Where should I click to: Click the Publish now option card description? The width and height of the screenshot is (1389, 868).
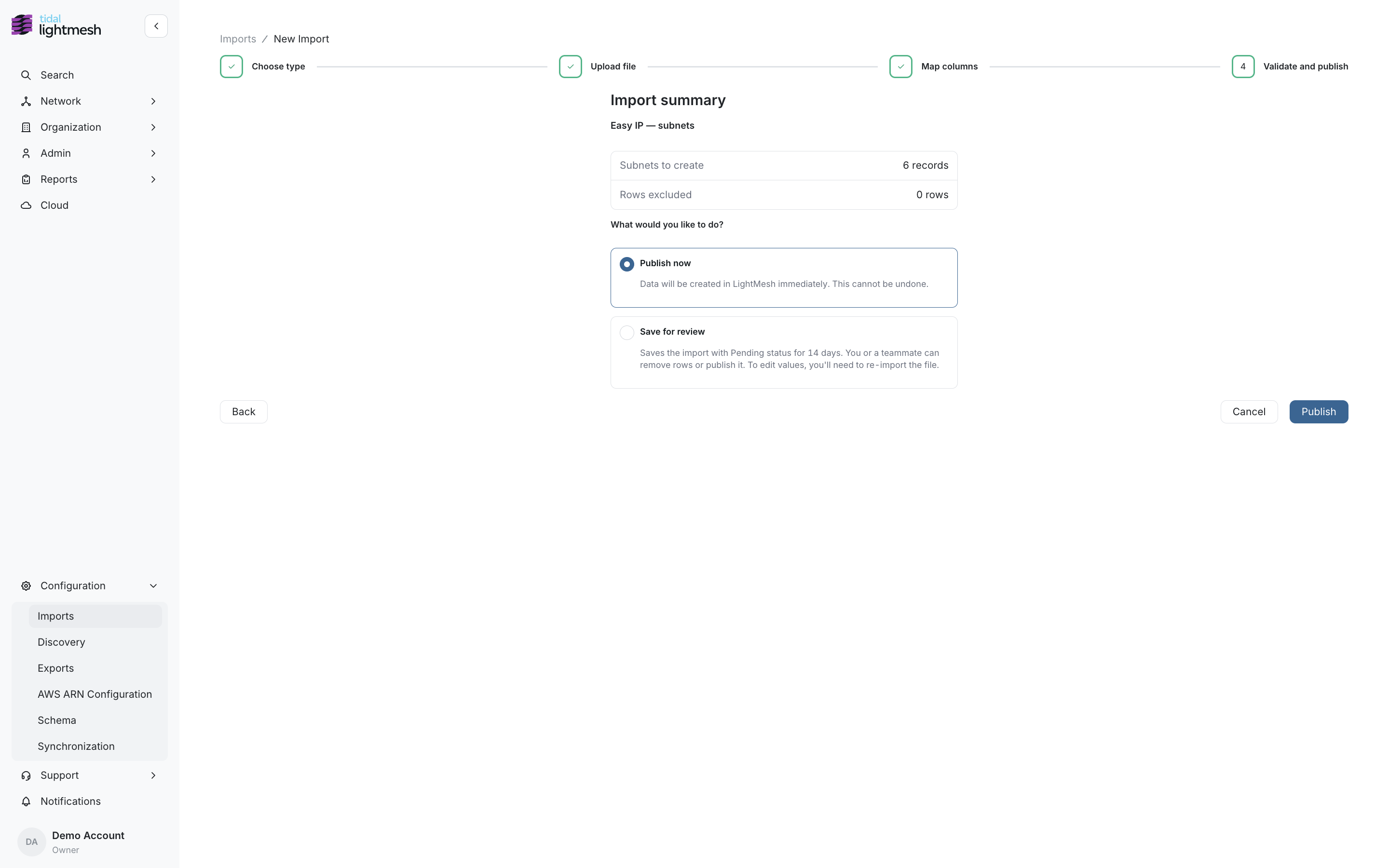(784, 284)
